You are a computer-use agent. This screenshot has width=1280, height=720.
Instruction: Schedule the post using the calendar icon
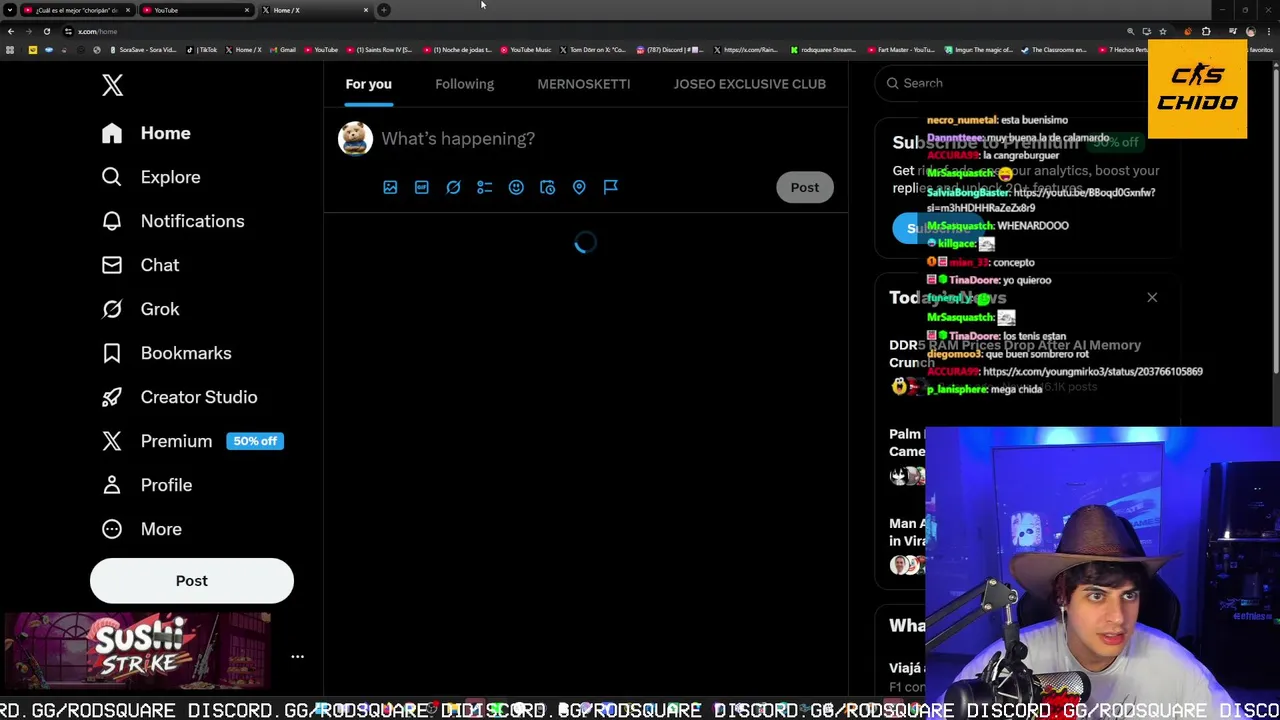[x=548, y=187]
